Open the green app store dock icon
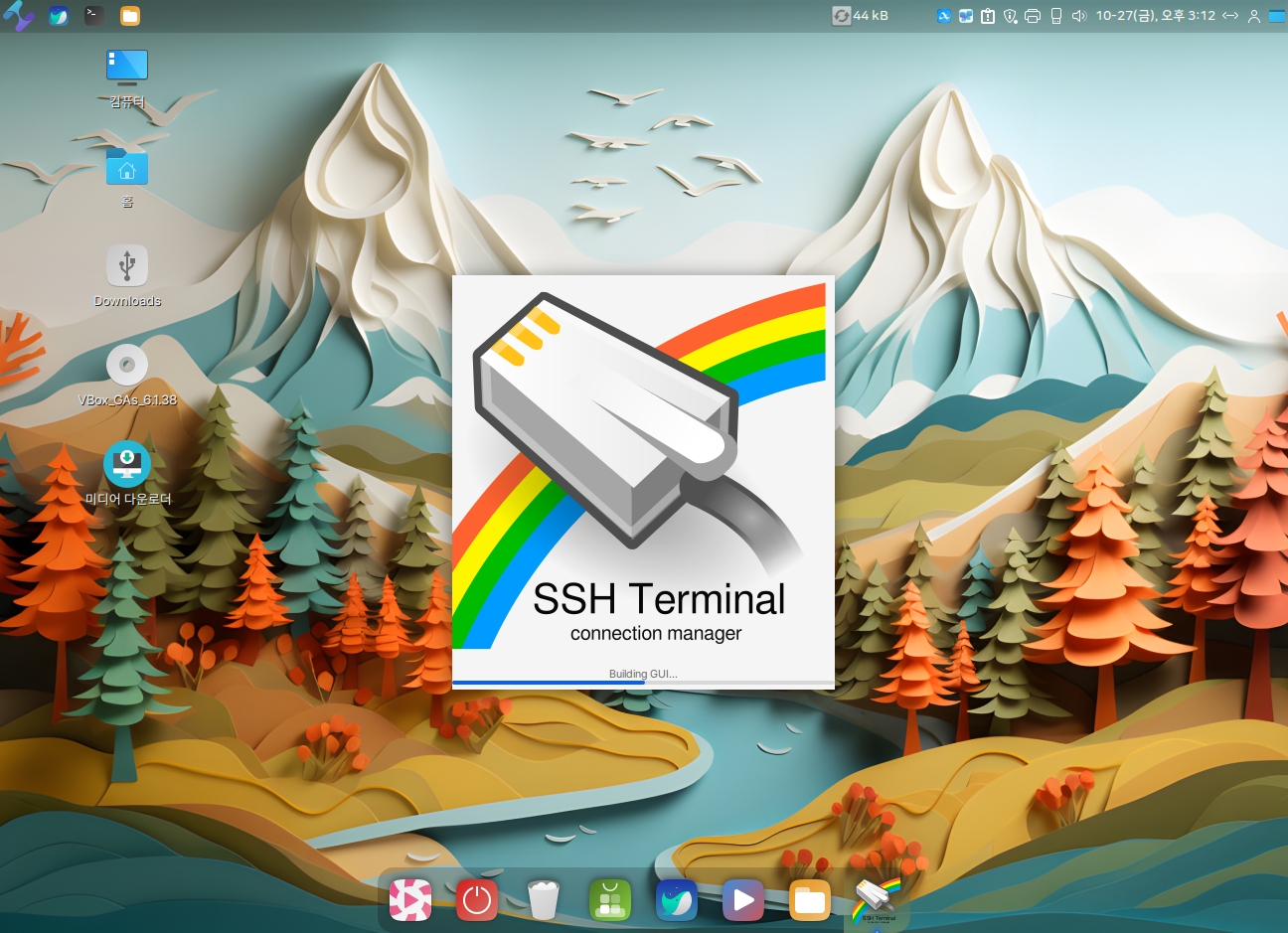This screenshot has height=933, width=1288. [609, 901]
